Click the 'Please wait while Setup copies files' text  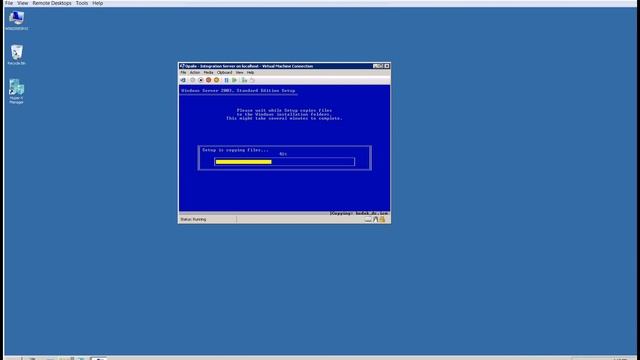pyautogui.click(x=284, y=110)
